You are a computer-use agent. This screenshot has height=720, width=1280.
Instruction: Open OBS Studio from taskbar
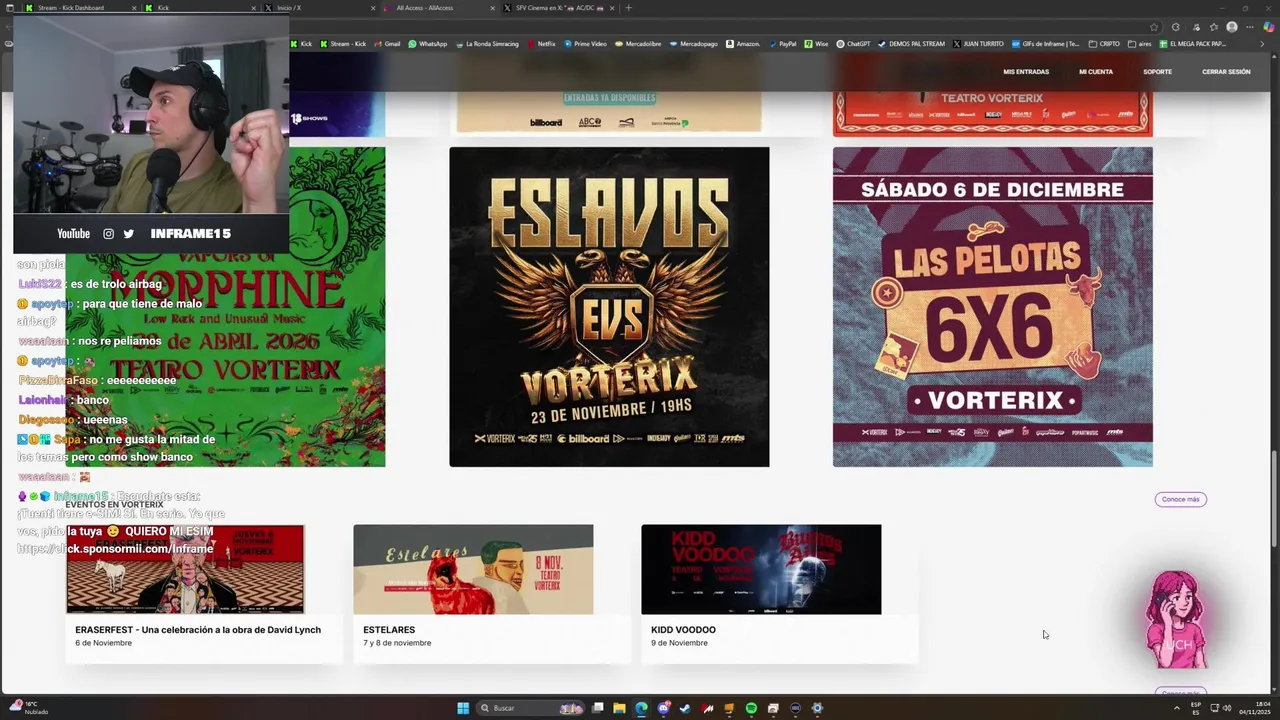(x=795, y=708)
